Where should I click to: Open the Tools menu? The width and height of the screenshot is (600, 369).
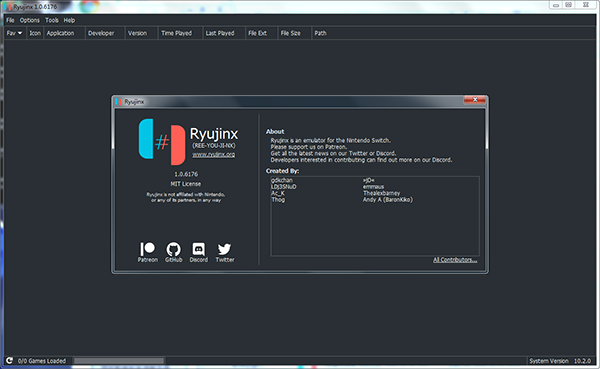click(x=52, y=20)
